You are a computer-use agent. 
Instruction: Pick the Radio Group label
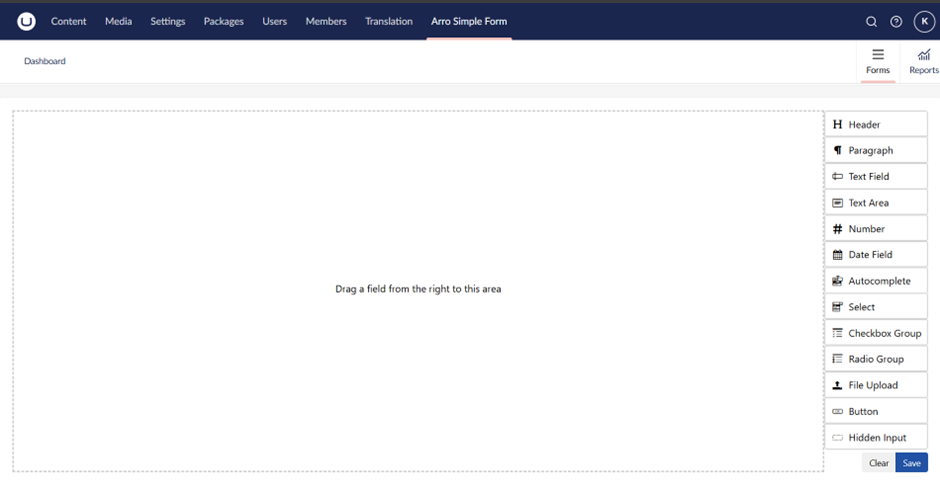click(x=876, y=359)
